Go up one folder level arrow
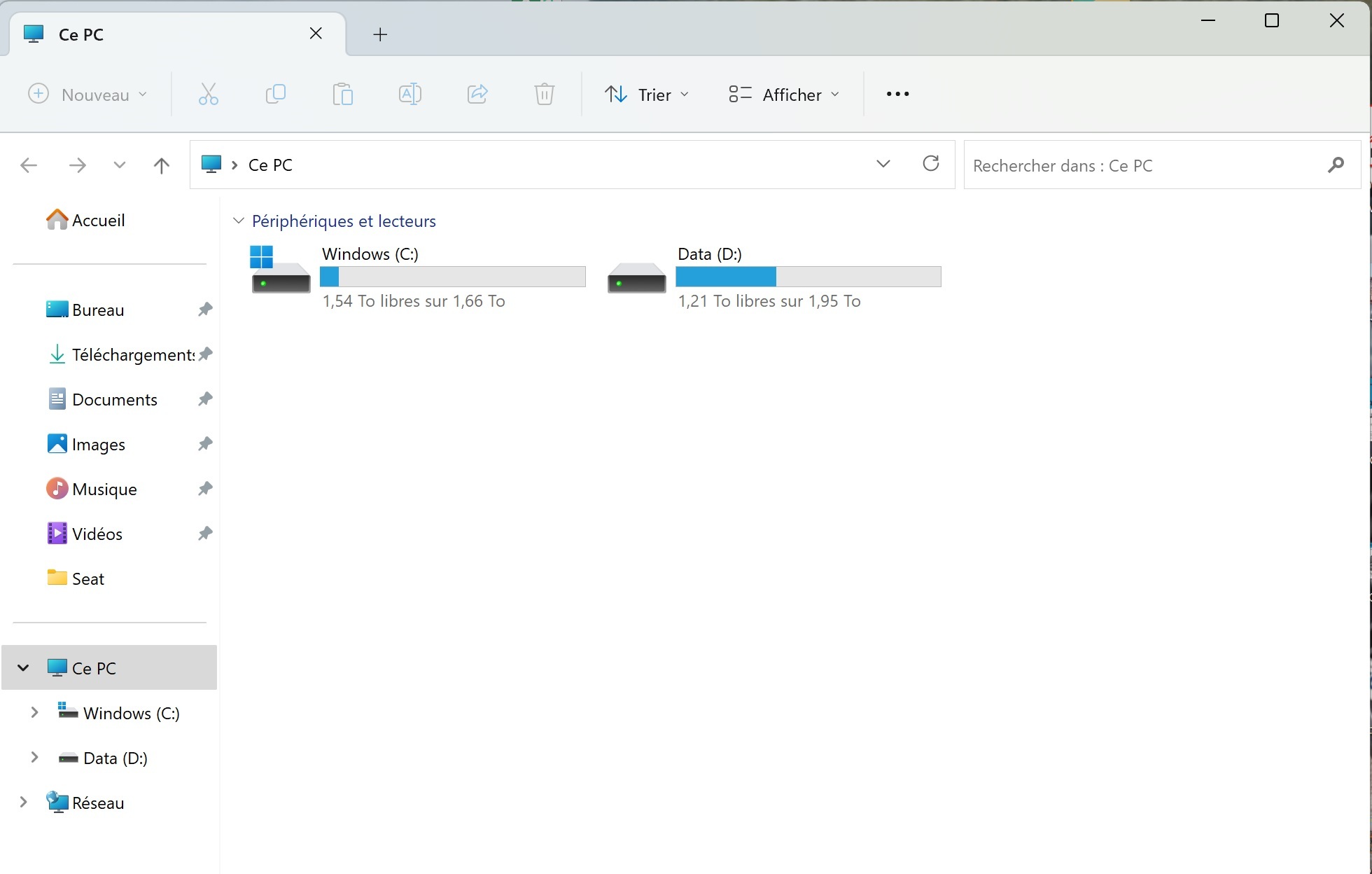1372x874 pixels. 161,165
